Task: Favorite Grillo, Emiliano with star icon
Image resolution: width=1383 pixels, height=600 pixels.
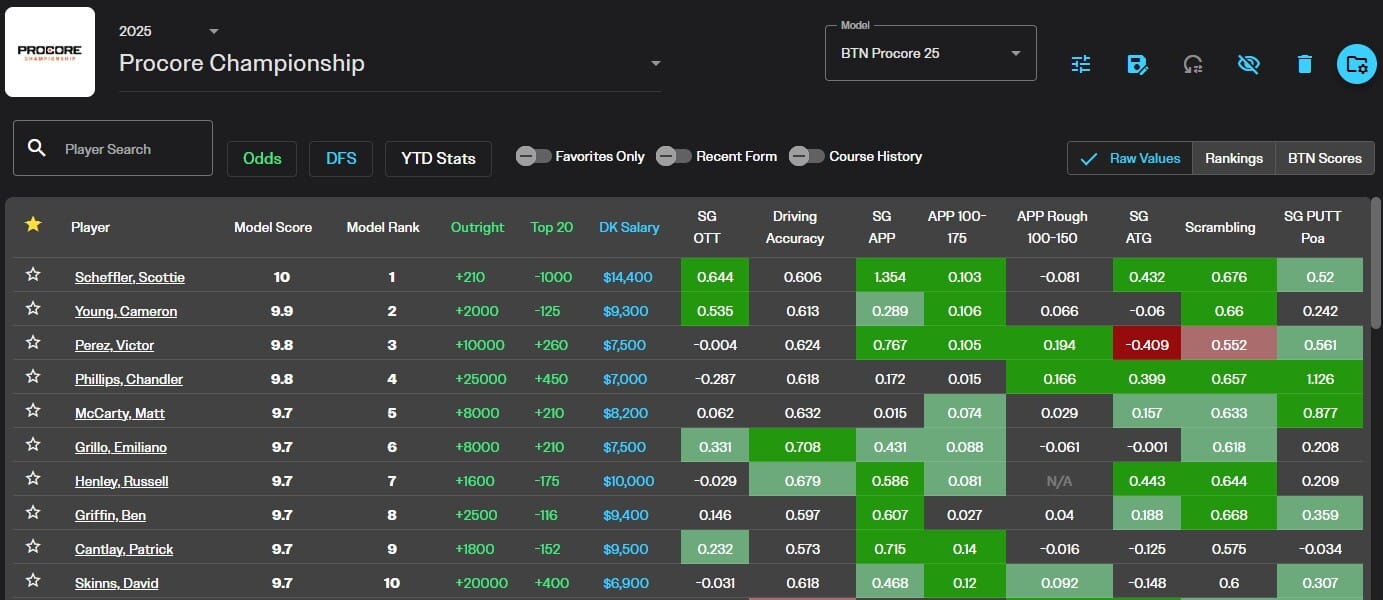Action: click(x=33, y=444)
